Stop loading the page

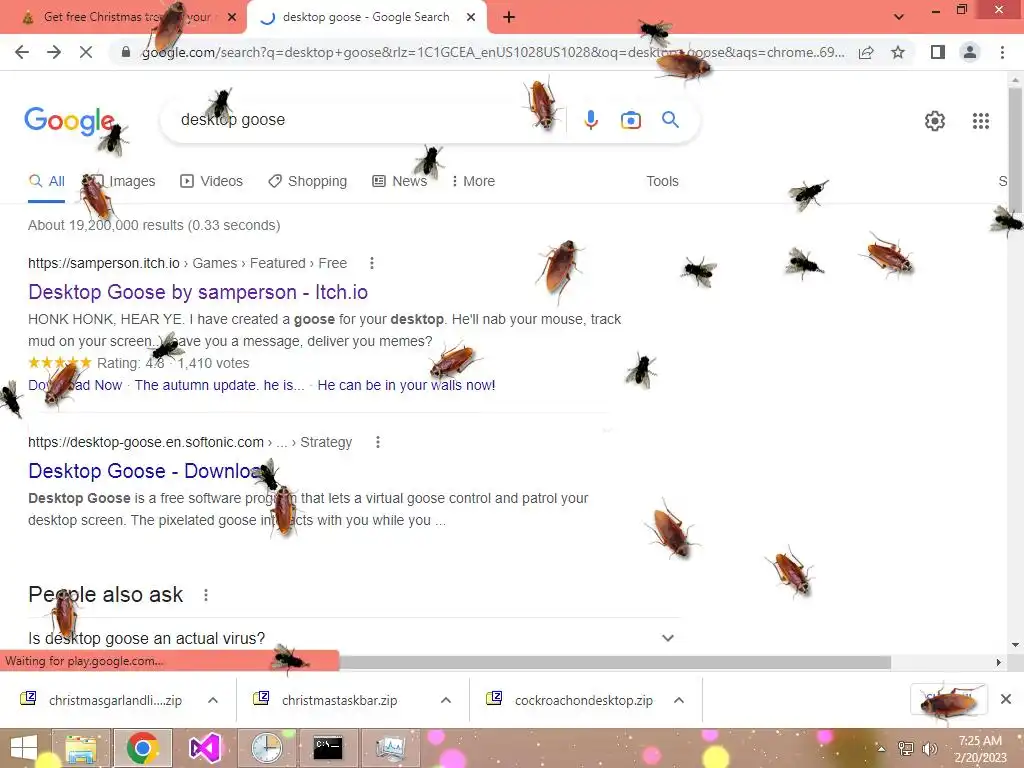(86, 52)
